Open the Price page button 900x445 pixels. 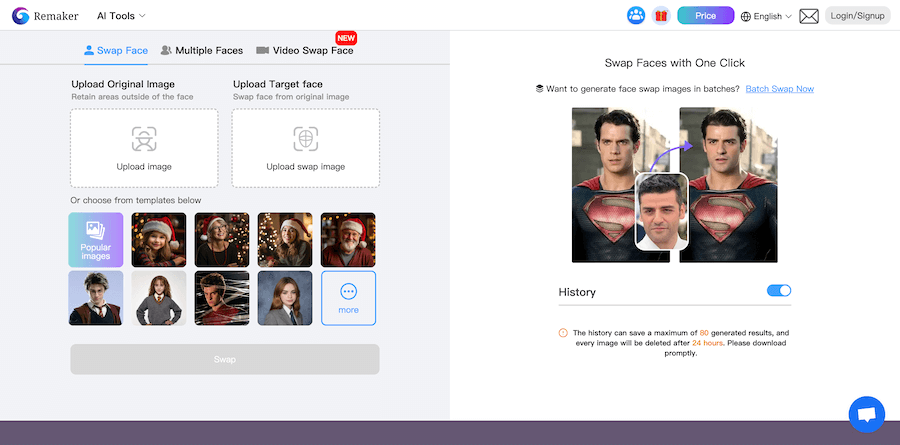pyautogui.click(x=705, y=16)
